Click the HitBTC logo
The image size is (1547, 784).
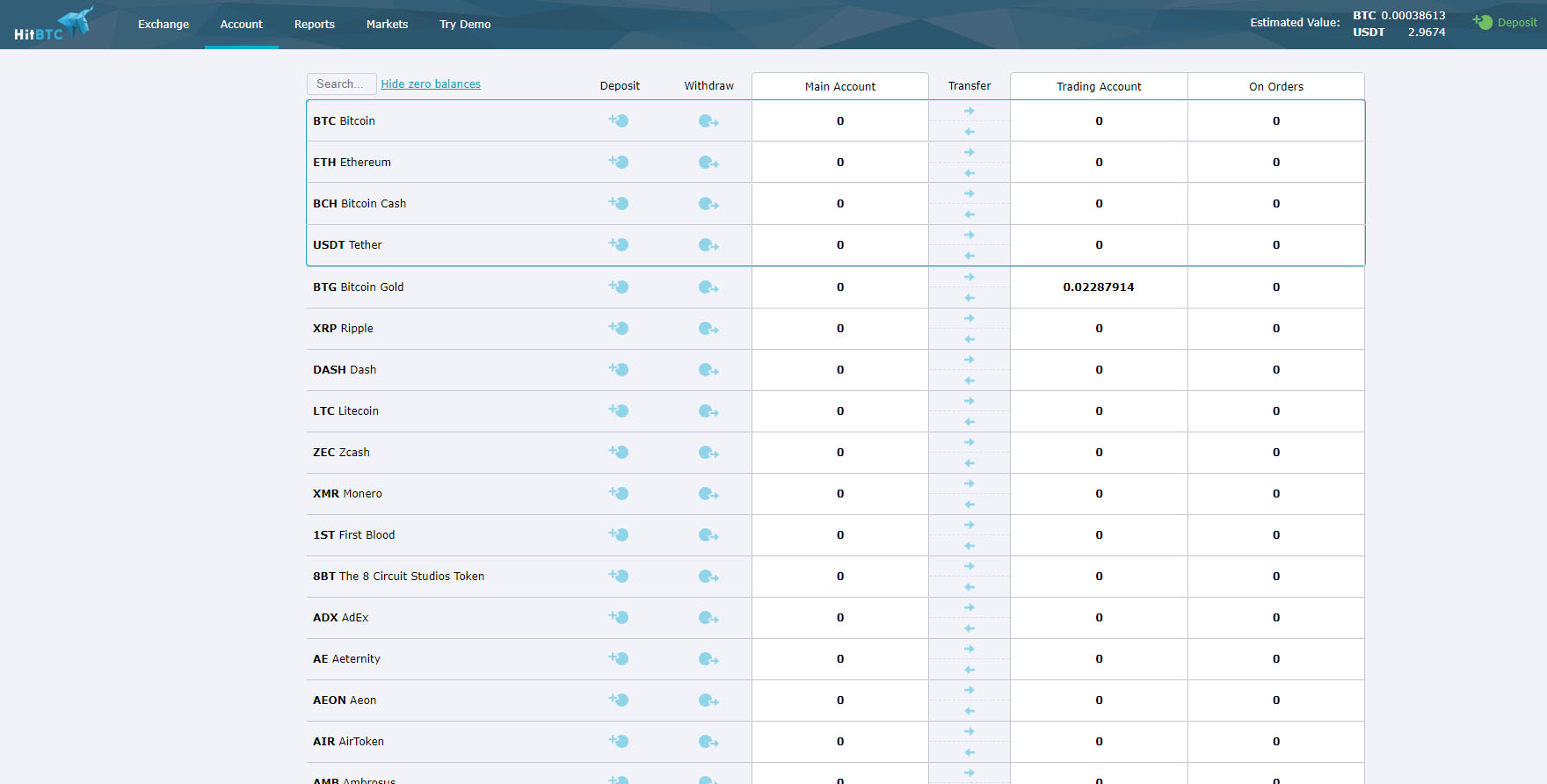(x=54, y=24)
